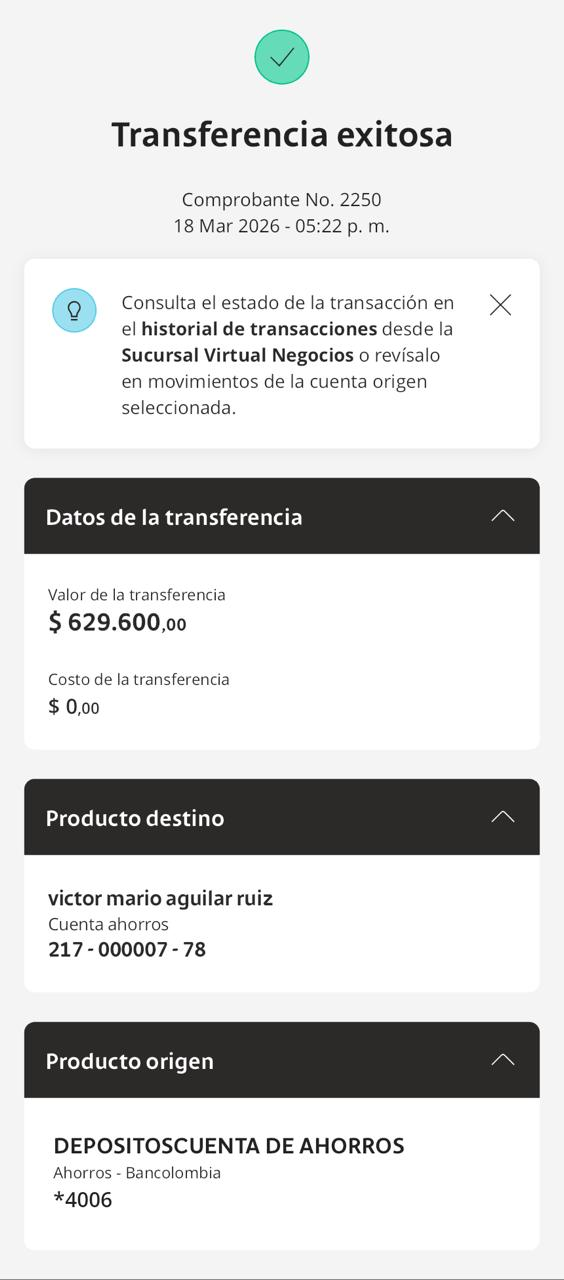Click the Transferencia exitosa heading
Screen dimensions: 564x1280
282,134
